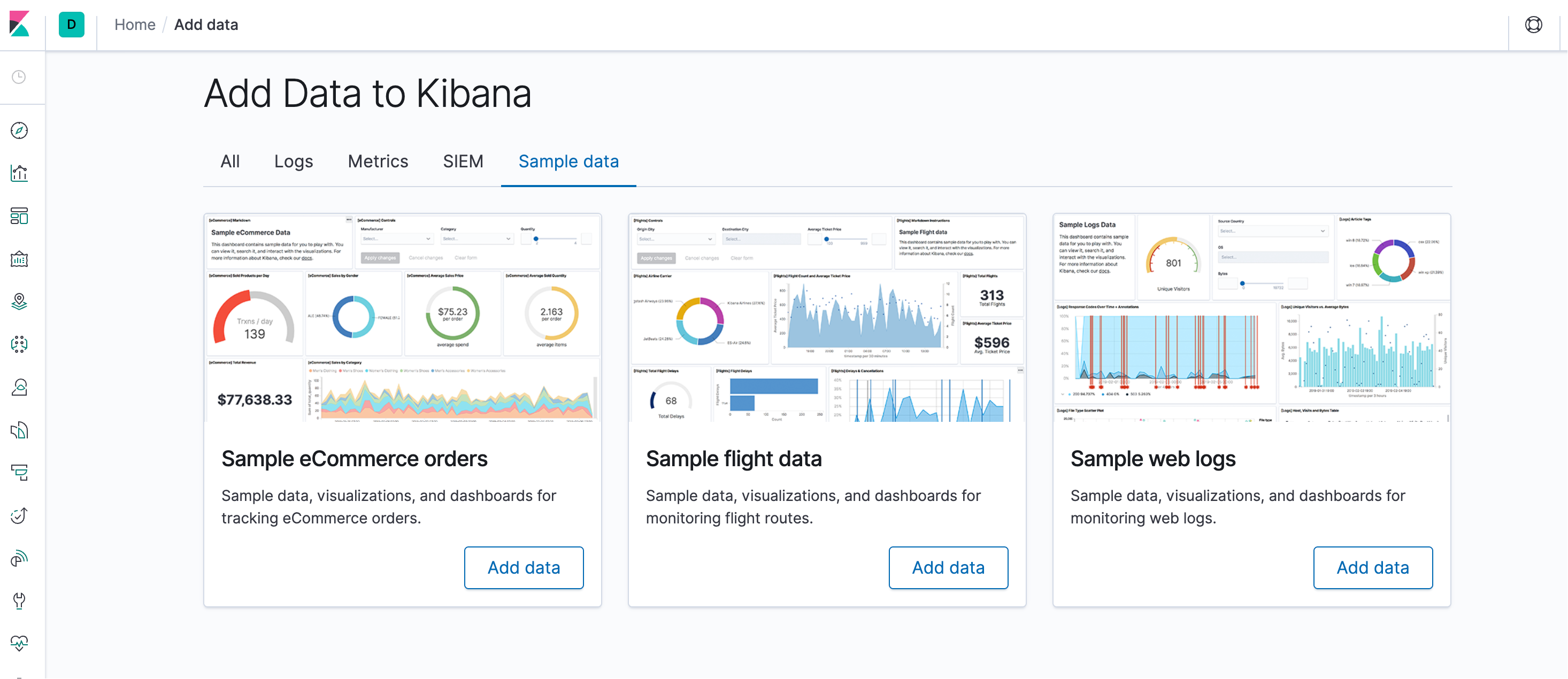
Task: Open Machine Learning icon in sidebar
Action: tap(19, 345)
